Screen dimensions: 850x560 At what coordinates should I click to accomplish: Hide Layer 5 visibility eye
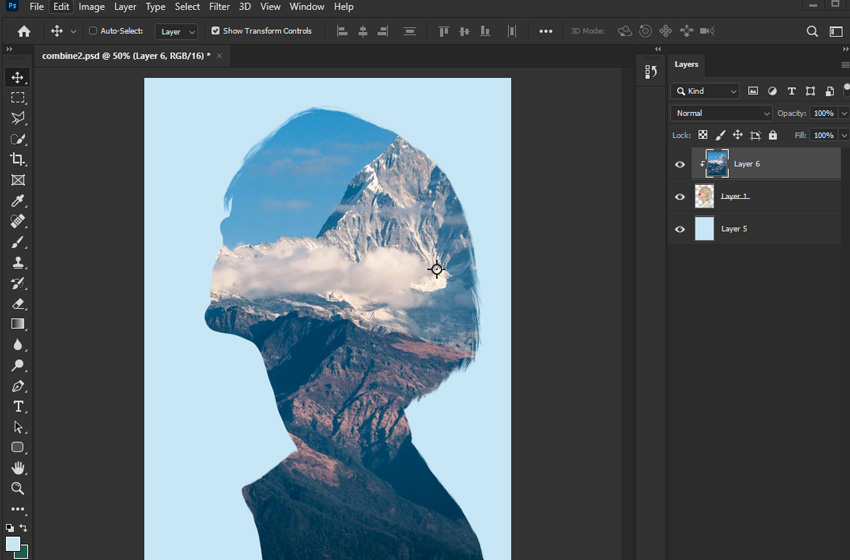point(680,229)
